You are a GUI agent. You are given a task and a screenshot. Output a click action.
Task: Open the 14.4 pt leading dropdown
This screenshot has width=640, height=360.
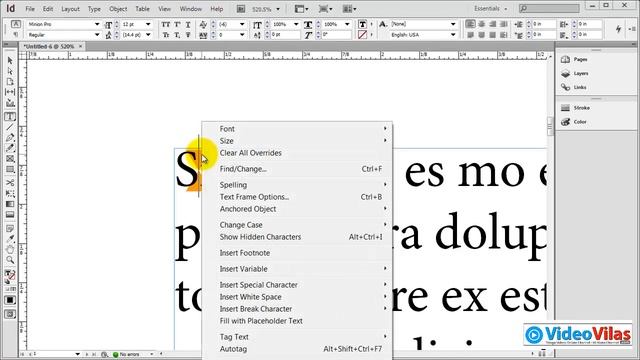(148, 35)
